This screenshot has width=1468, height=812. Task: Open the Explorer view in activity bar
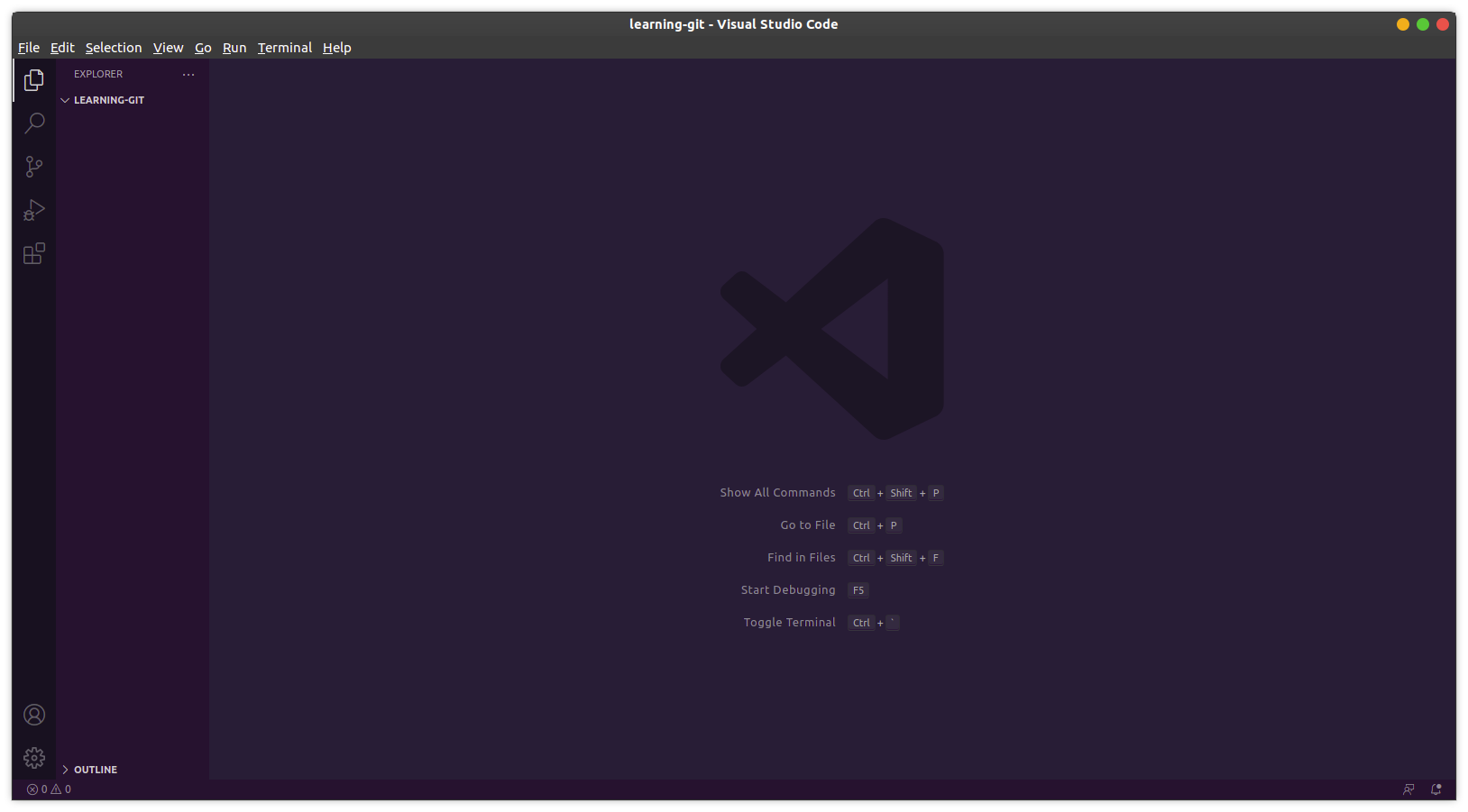pyautogui.click(x=34, y=80)
